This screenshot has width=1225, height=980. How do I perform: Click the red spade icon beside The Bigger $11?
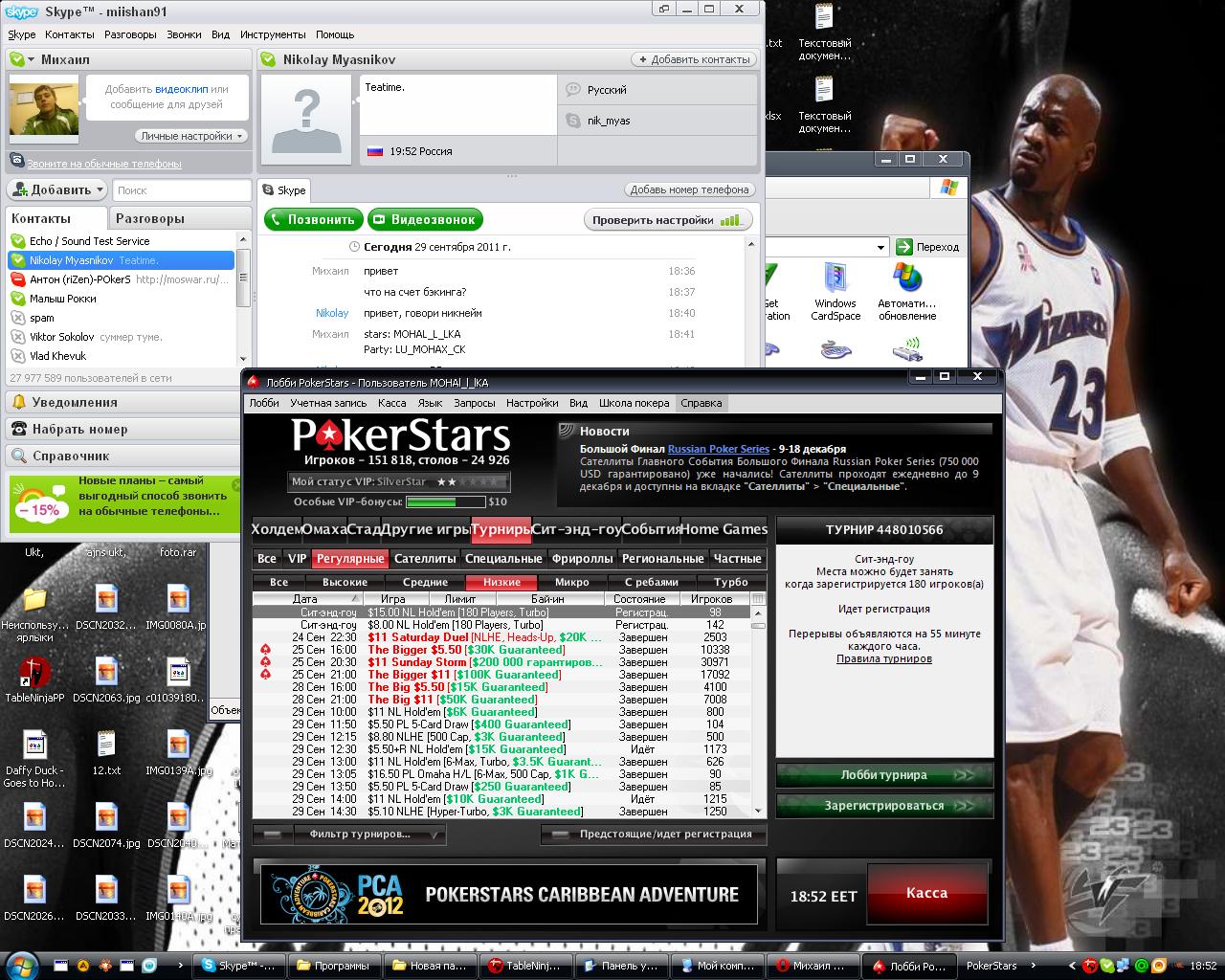coord(265,675)
